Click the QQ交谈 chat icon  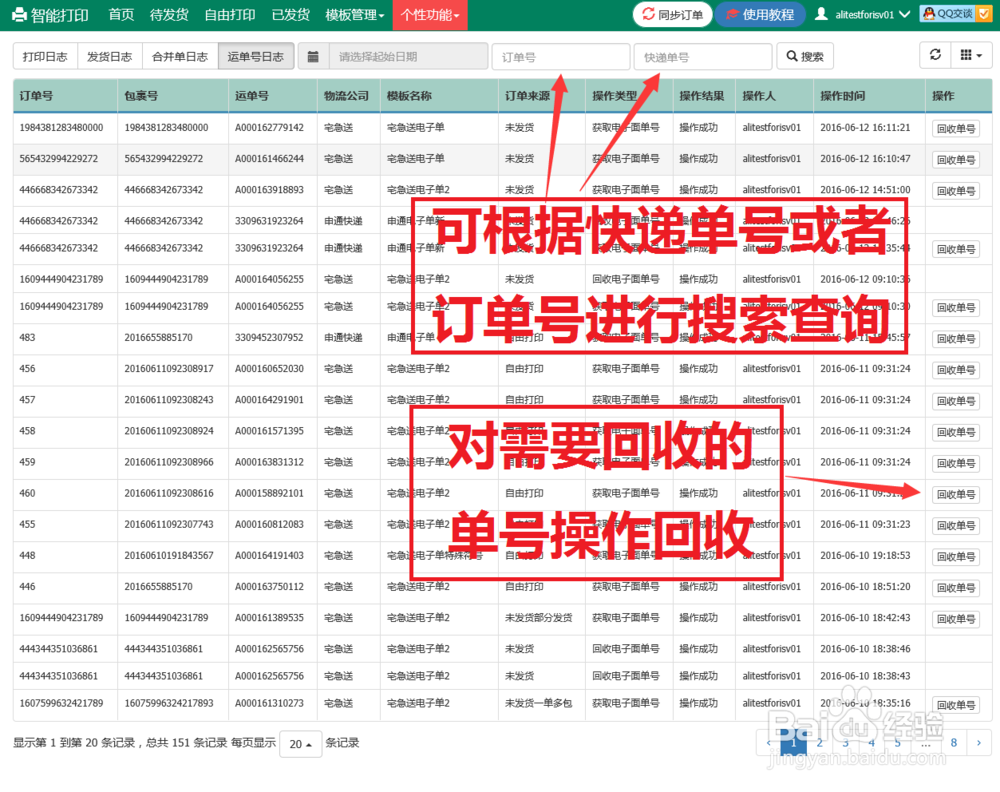[x=928, y=14]
